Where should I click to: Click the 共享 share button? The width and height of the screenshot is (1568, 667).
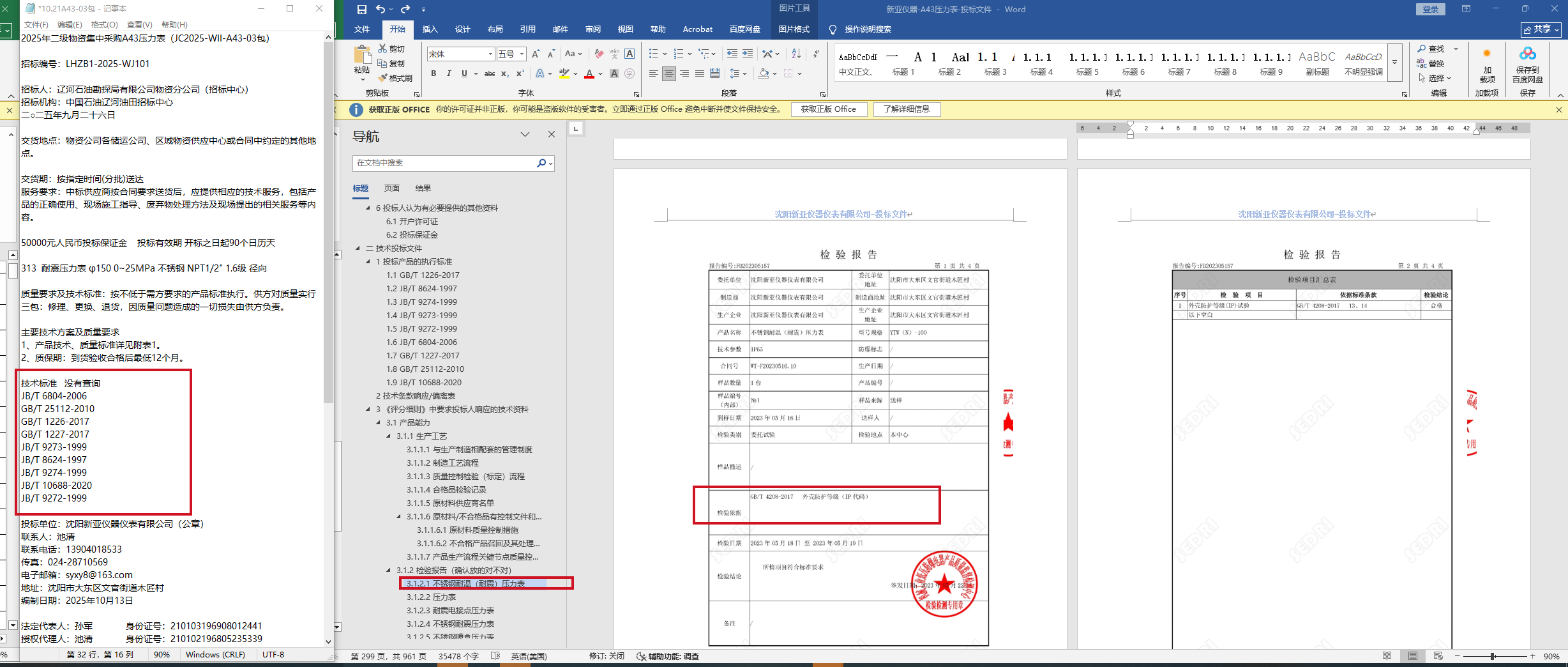1541,29
